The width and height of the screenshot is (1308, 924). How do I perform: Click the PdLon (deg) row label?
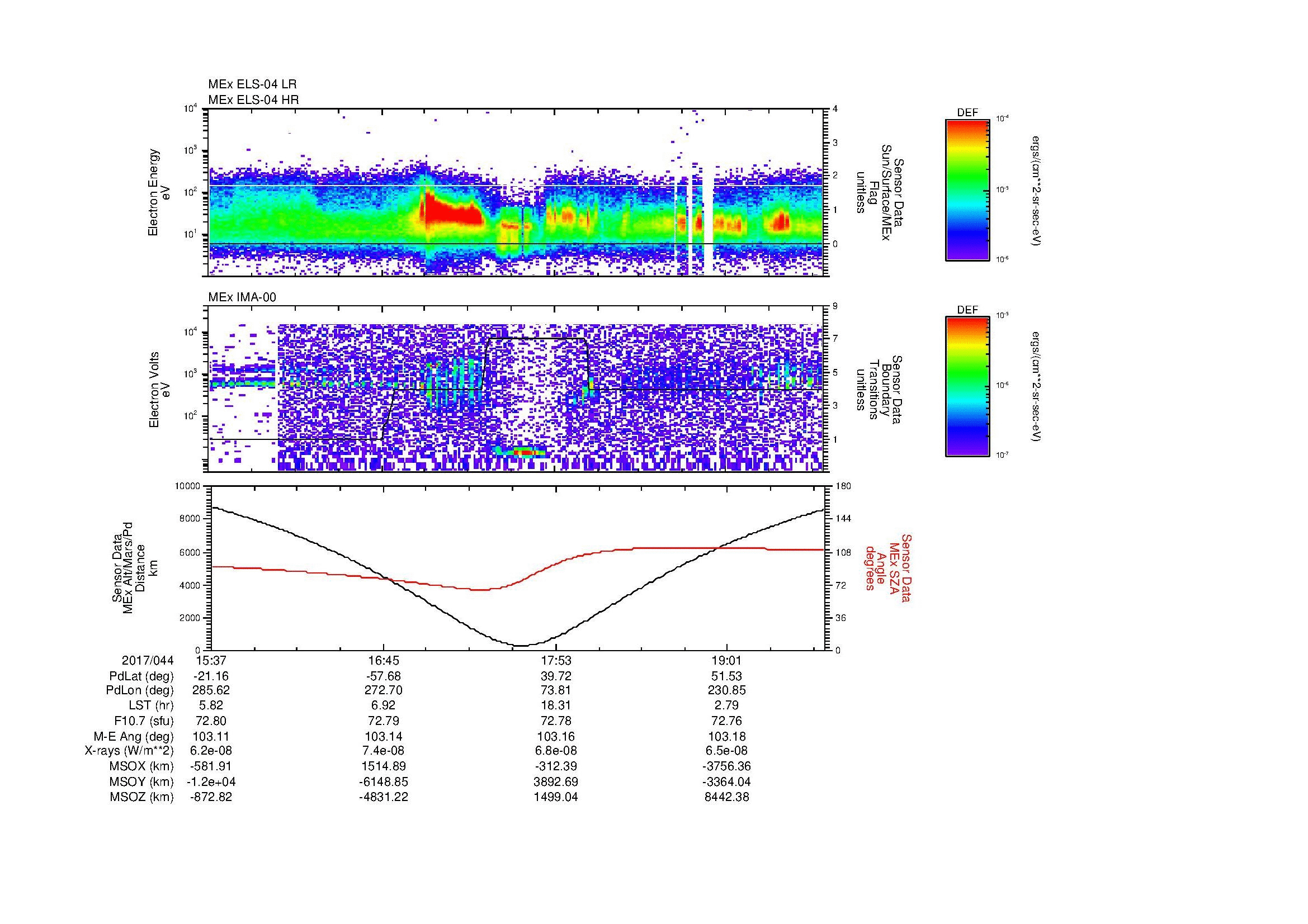click(x=140, y=690)
